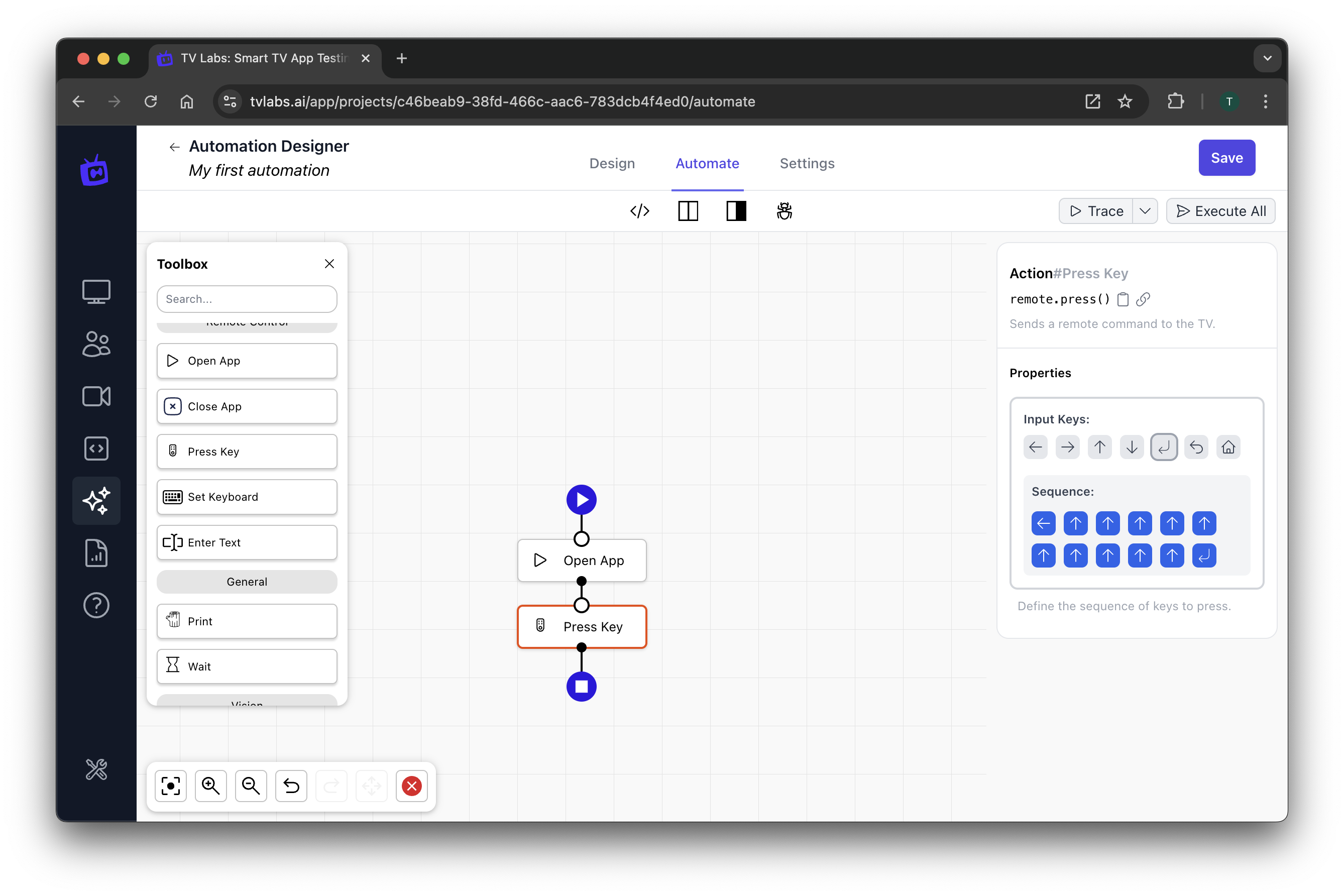The width and height of the screenshot is (1344, 896).
Task: Click the Search toolbox input field
Action: tap(246, 299)
